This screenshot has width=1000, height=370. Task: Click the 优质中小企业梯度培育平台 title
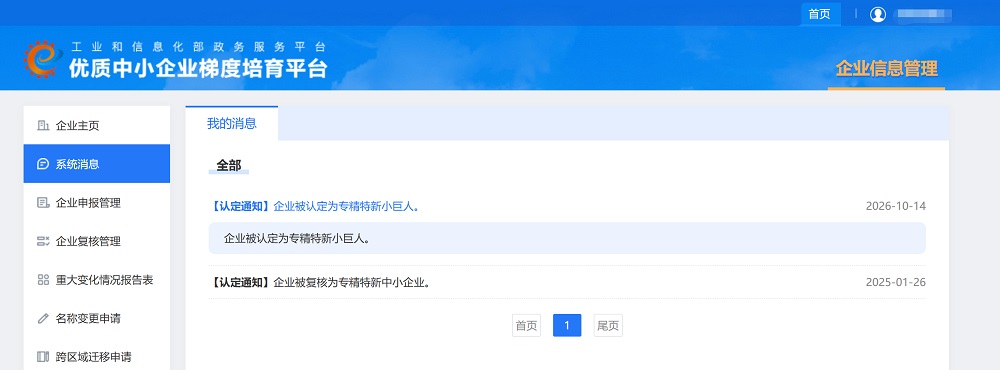(199, 68)
